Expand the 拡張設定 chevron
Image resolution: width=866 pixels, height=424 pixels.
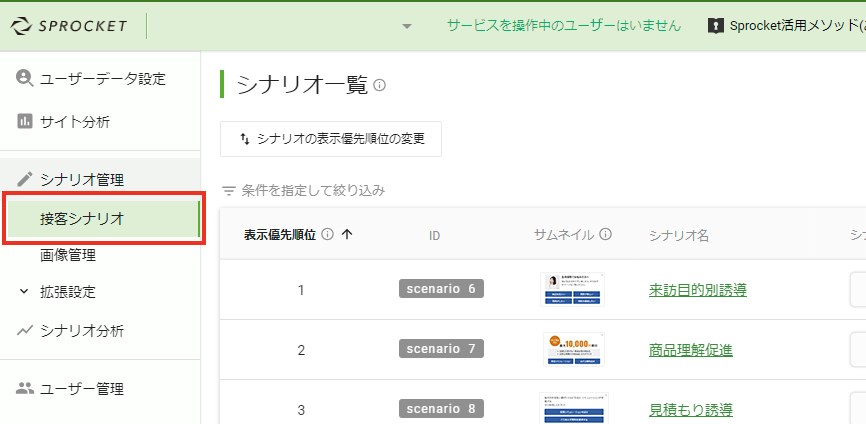click(x=24, y=292)
